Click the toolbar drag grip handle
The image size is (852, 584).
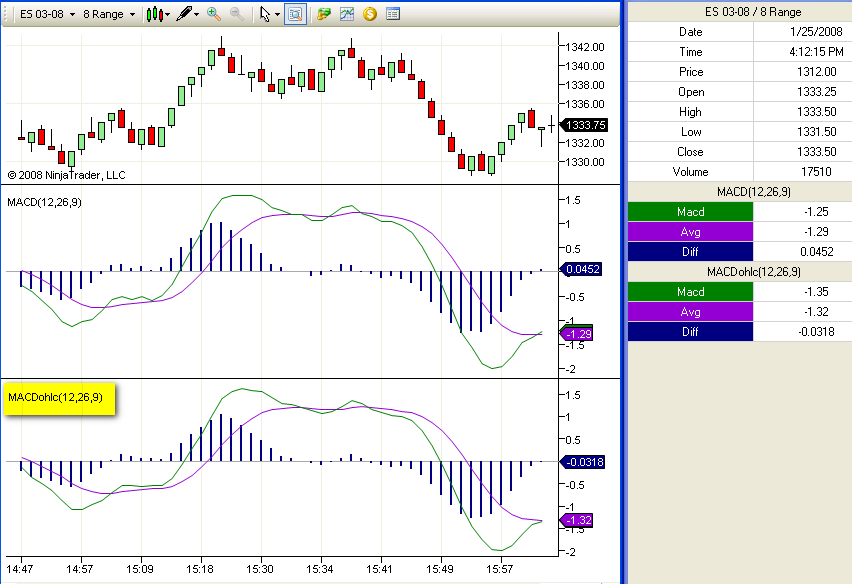pos(6,14)
